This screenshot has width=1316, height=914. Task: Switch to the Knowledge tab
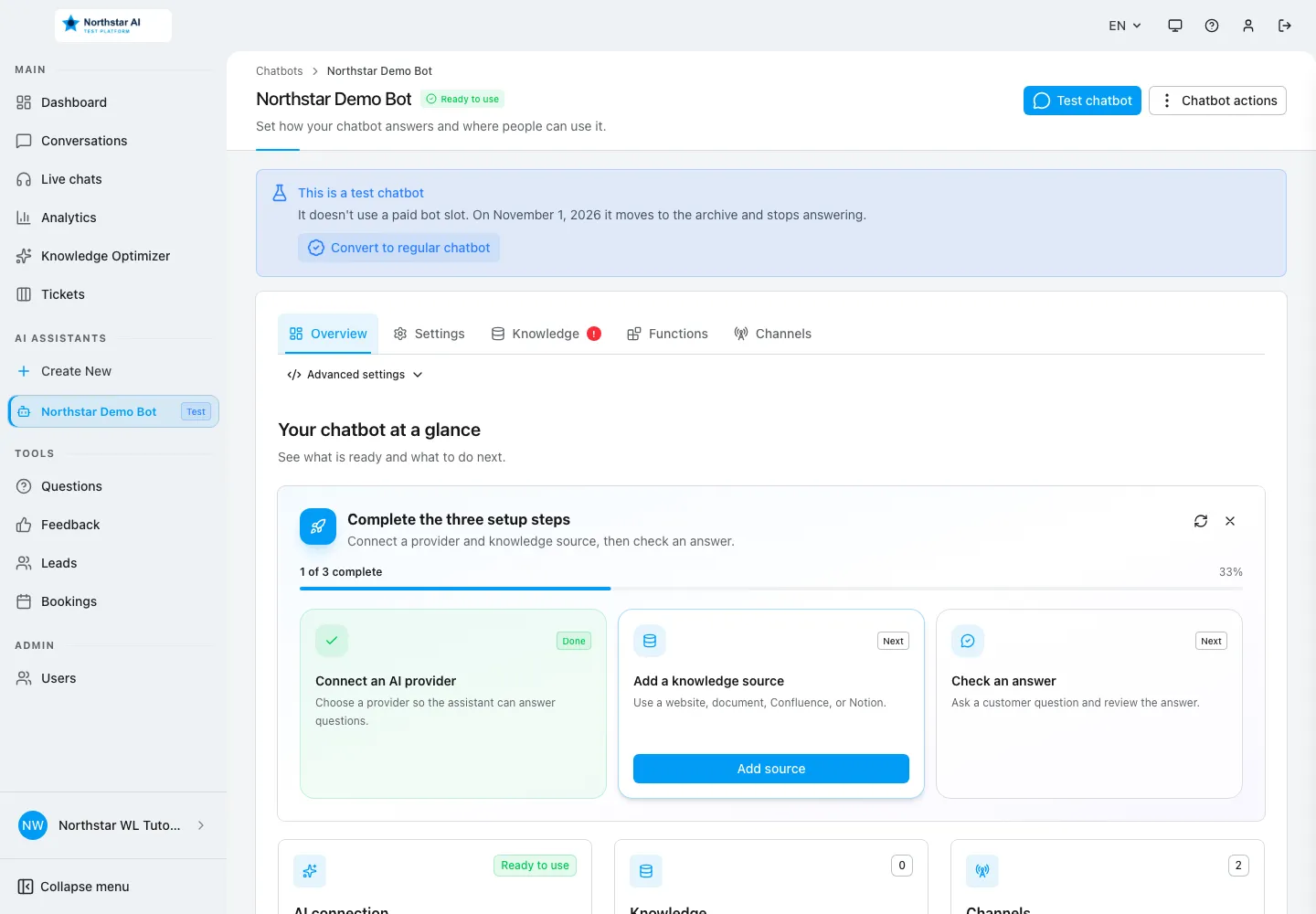[546, 334]
